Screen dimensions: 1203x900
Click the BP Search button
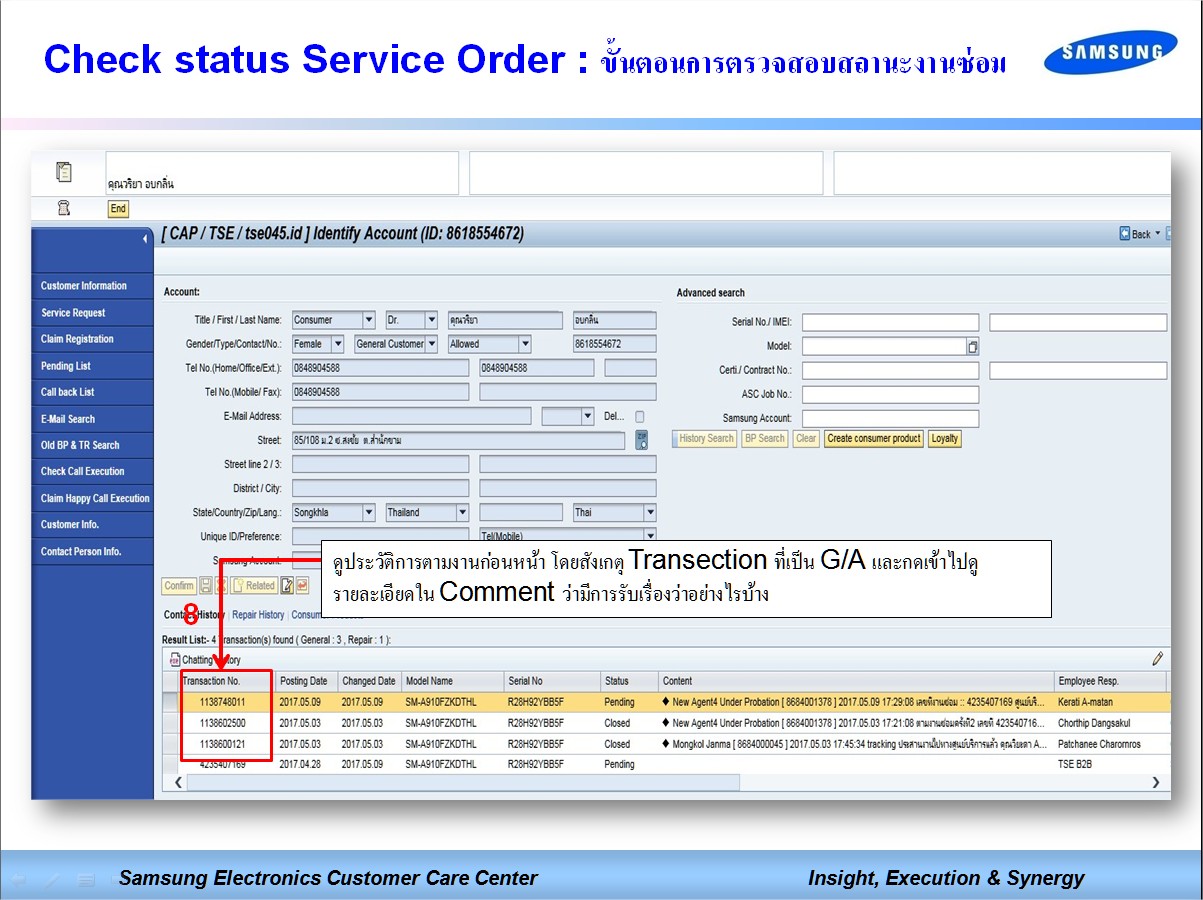pos(765,439)
